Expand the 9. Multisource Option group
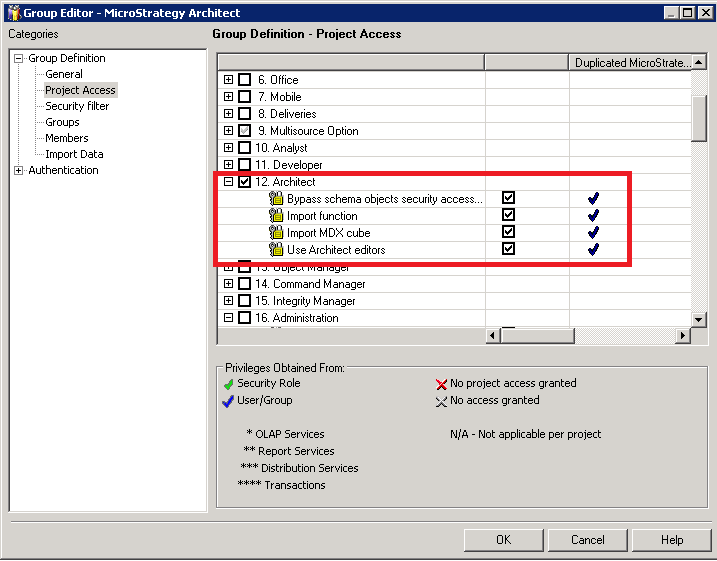 (x=228, y=131)
